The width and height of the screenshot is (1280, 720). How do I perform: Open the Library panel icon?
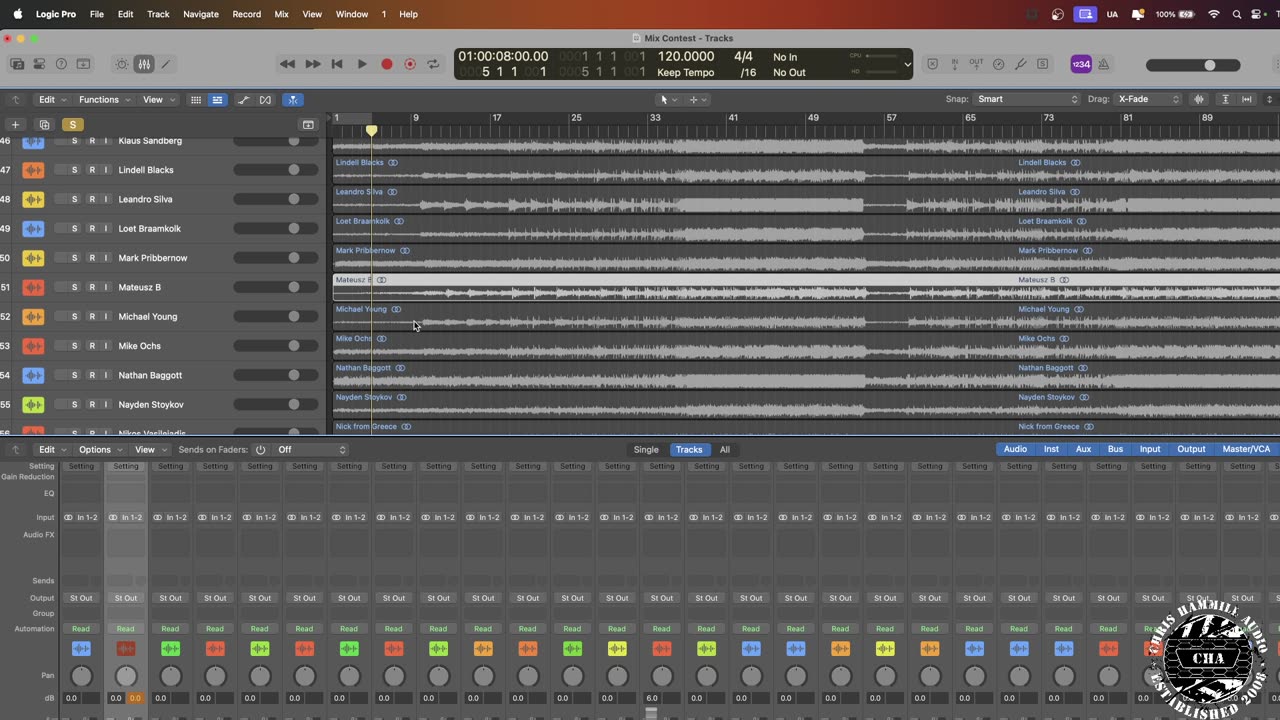[x=17, y=64]
